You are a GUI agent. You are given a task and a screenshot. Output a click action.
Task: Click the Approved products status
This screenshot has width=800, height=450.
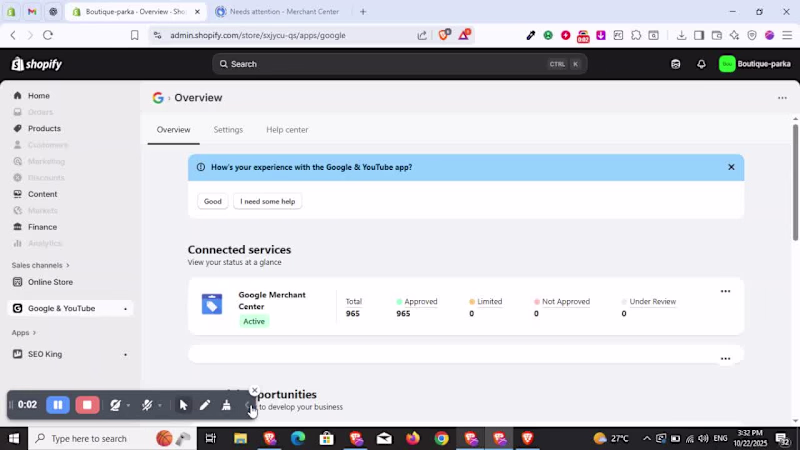[x=417, y=302]
